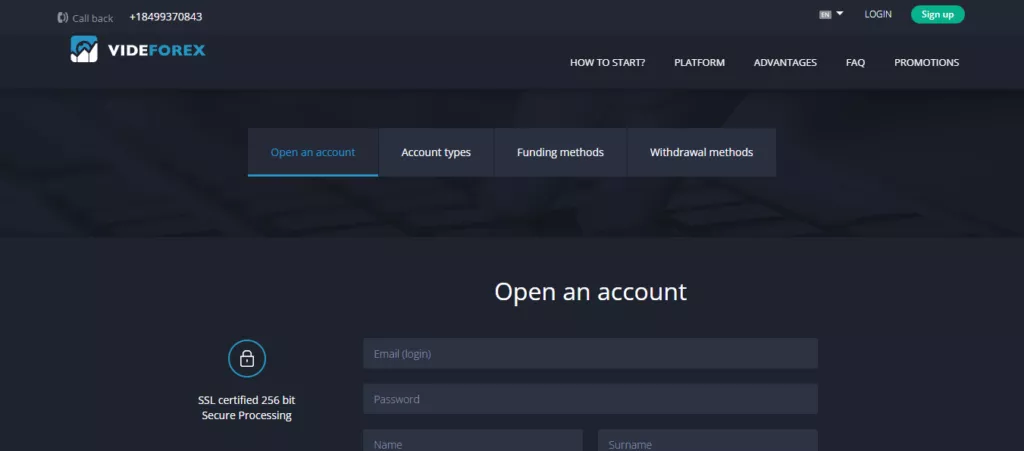Click the Open an account heading
Screen dimensions: 1024x451
pyautogui.click(x=590, y=292)
